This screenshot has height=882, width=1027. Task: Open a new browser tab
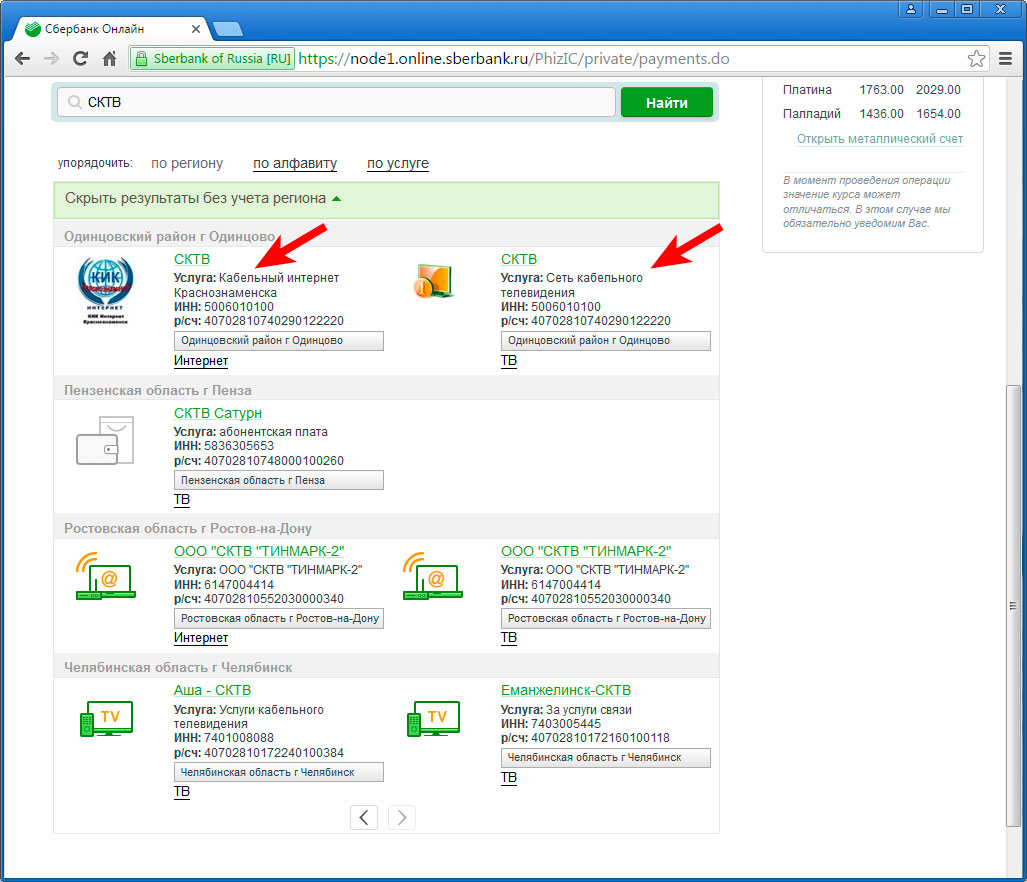tap(227, 29)
